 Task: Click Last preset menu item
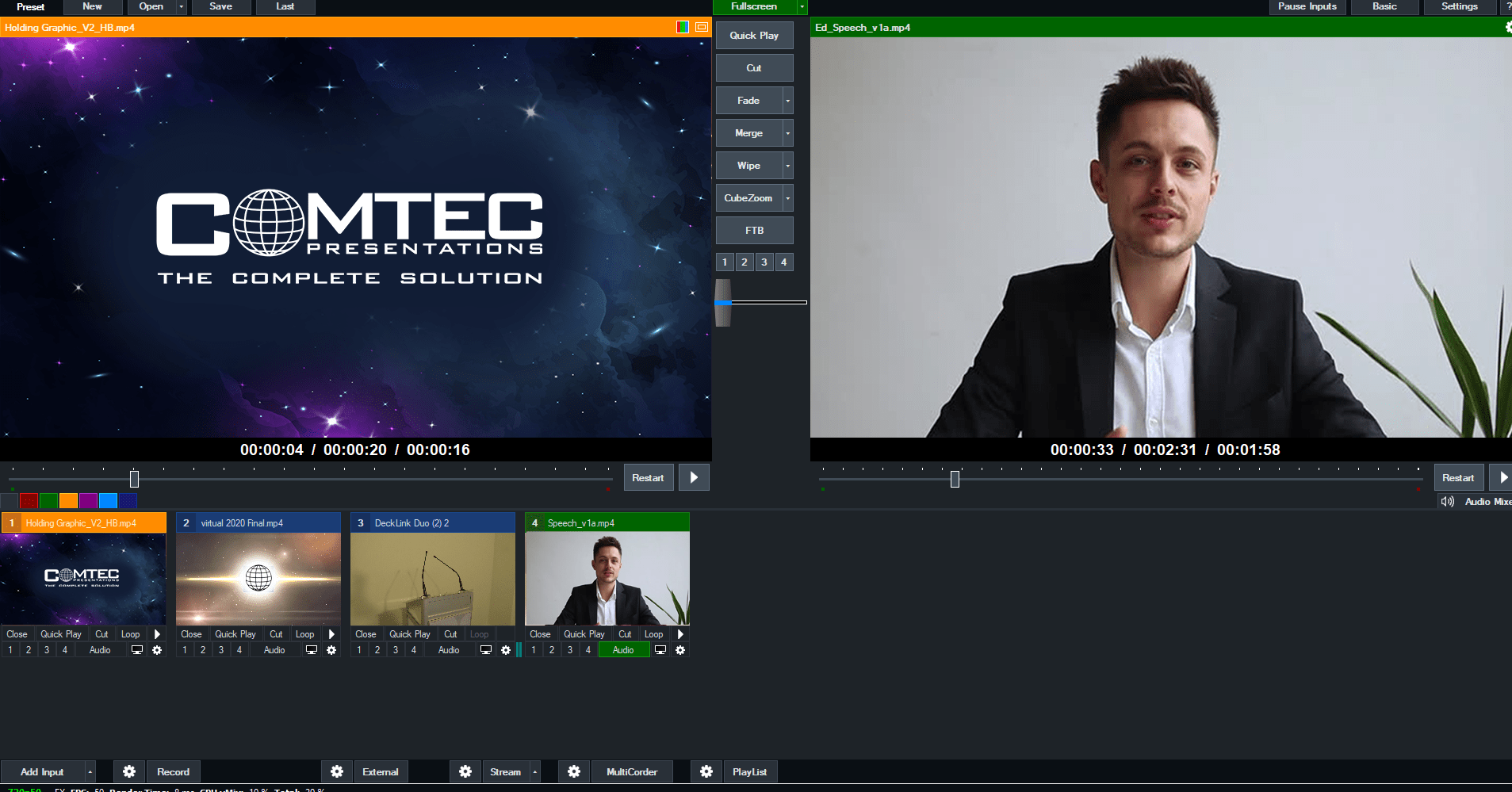click(285, 7)
